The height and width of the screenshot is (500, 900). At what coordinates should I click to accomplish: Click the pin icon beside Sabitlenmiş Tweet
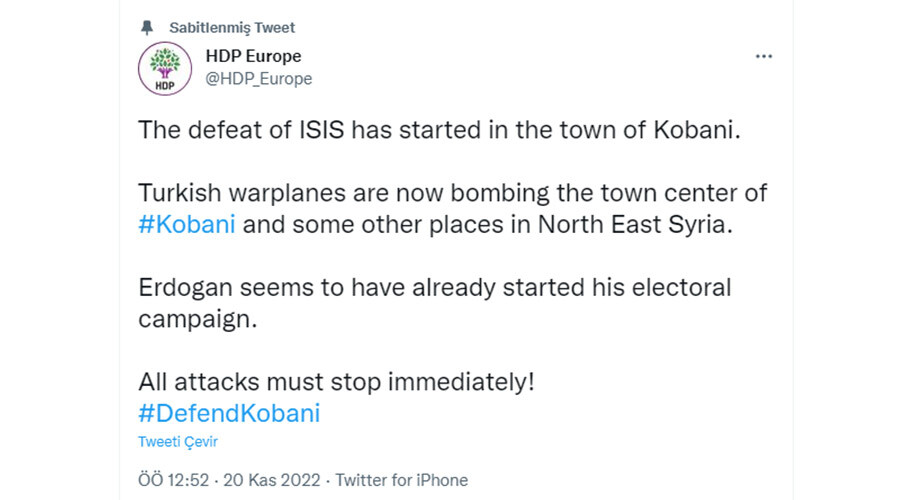tap(148, 27)
